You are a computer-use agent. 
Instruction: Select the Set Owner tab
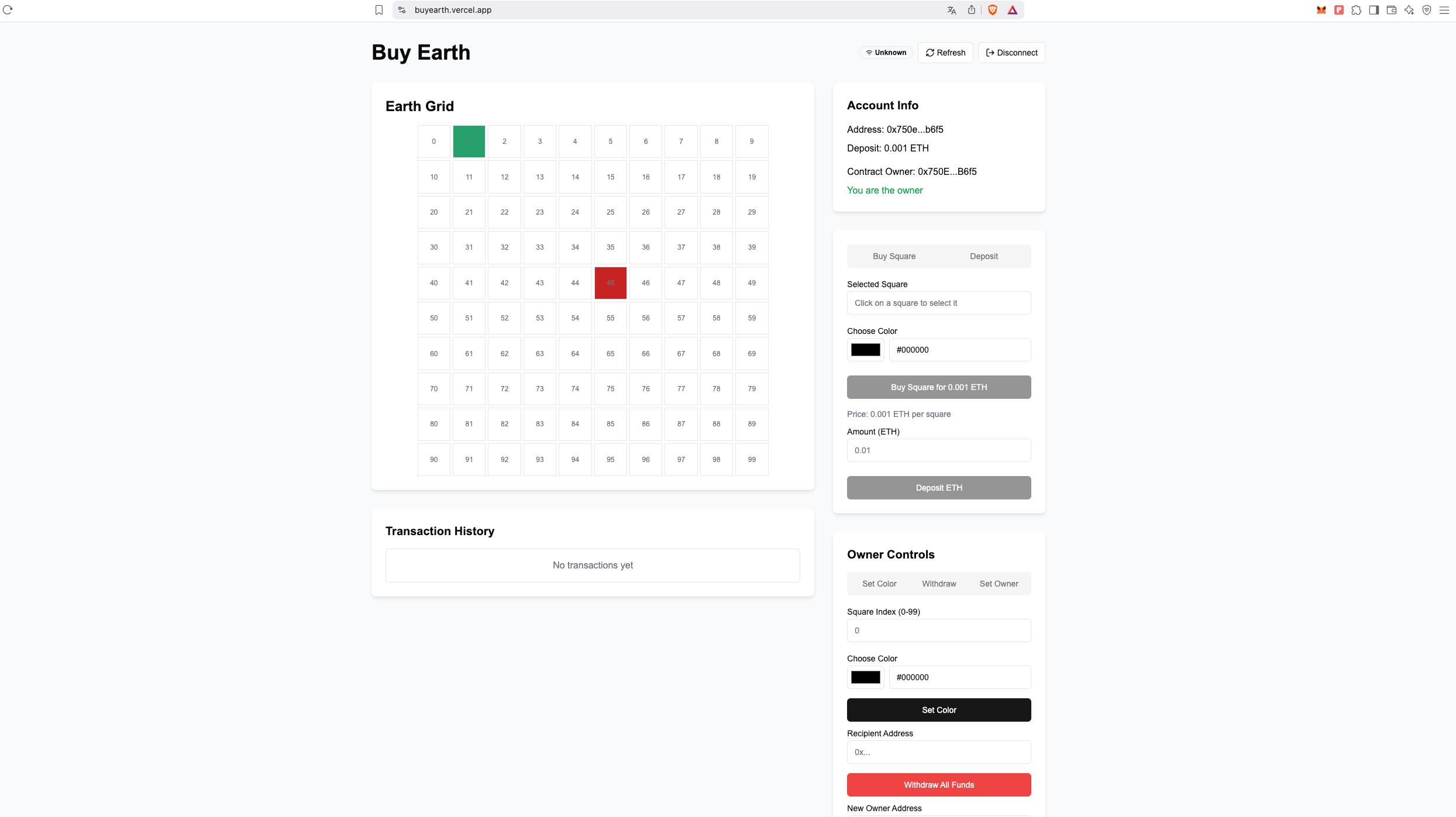(999, 584)
